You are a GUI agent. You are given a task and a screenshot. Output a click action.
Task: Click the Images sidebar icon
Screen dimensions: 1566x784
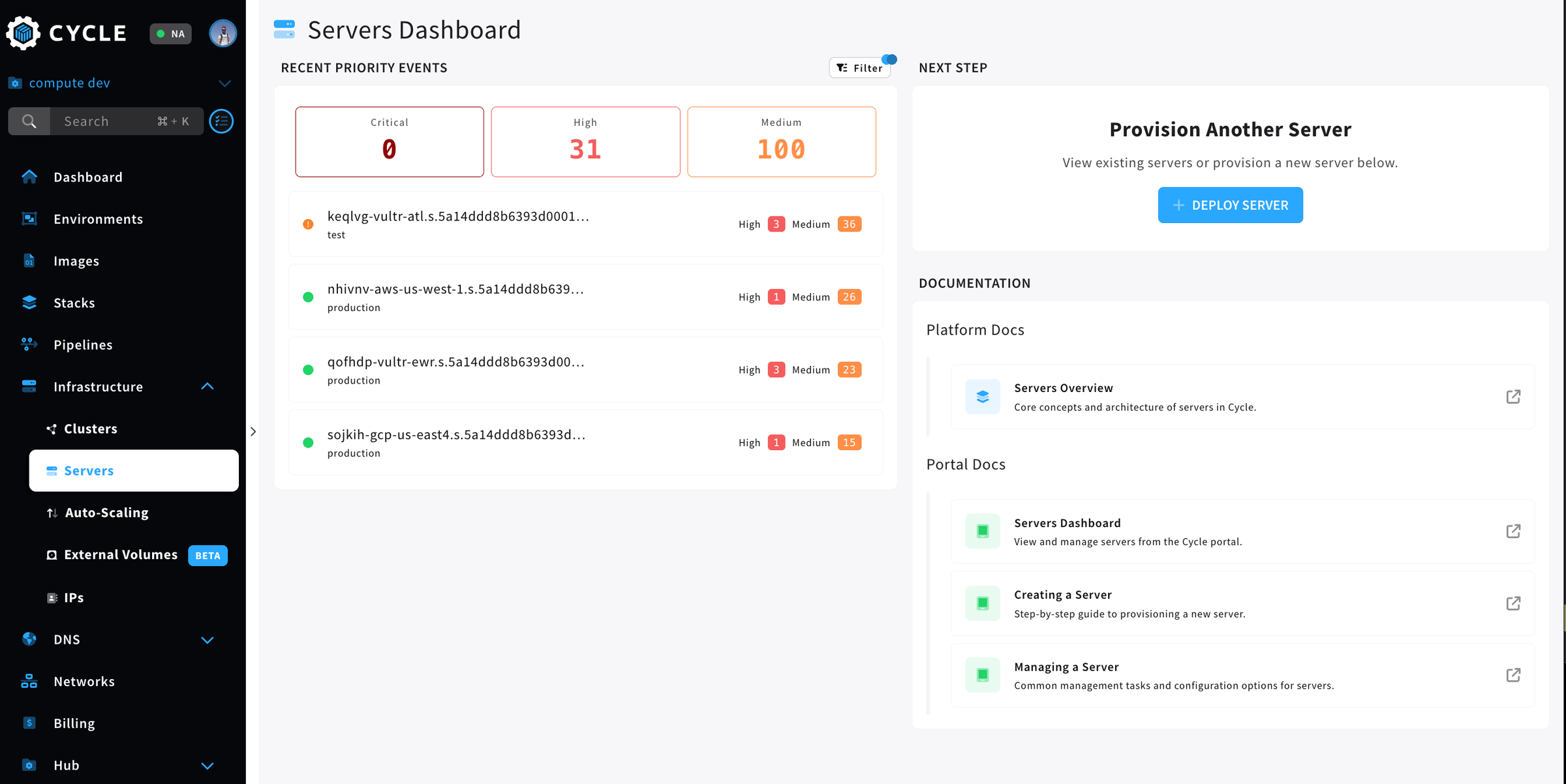pos(29,261)
